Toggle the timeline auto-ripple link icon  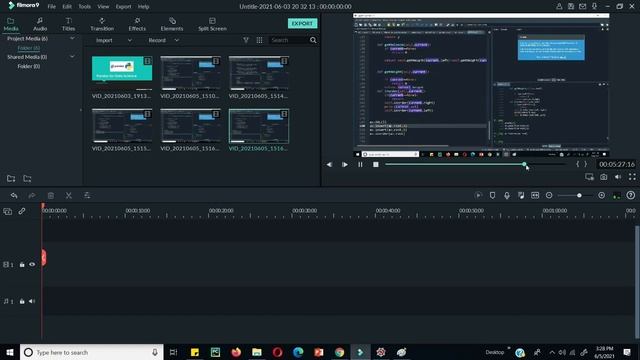pos(22,211)
